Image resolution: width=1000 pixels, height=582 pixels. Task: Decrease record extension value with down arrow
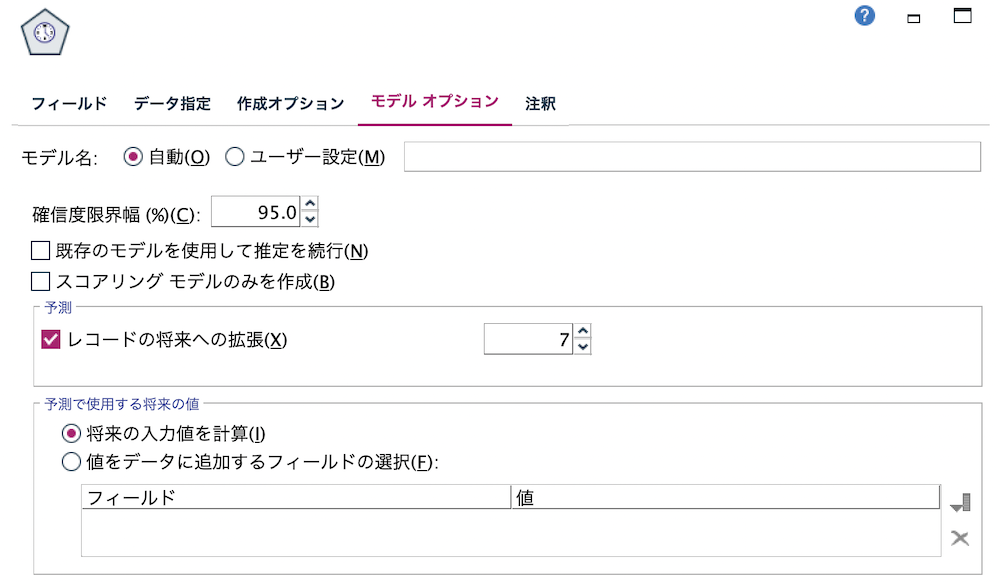583,345
